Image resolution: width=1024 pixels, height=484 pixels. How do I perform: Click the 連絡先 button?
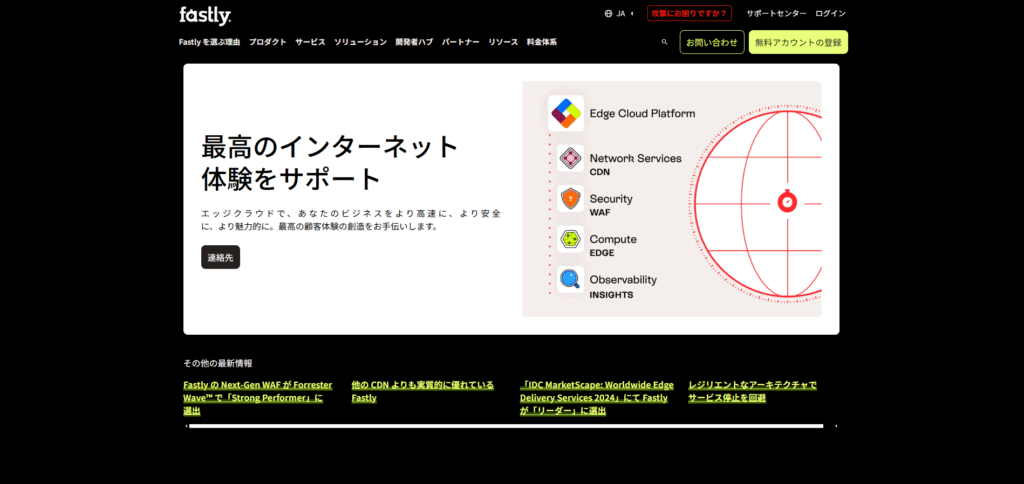[220, 257]
